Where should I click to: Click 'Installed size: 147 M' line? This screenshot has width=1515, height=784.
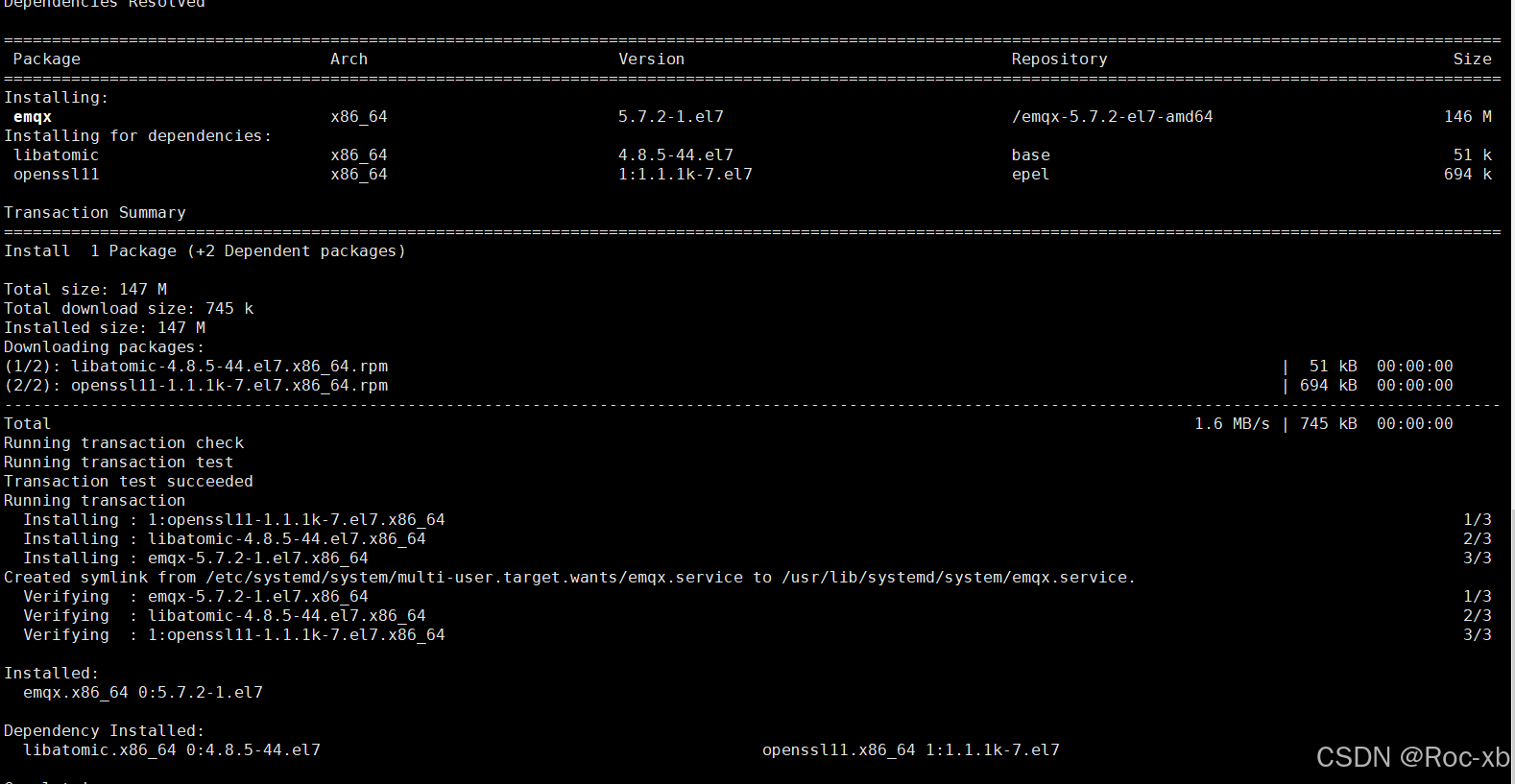pos(105,328)
